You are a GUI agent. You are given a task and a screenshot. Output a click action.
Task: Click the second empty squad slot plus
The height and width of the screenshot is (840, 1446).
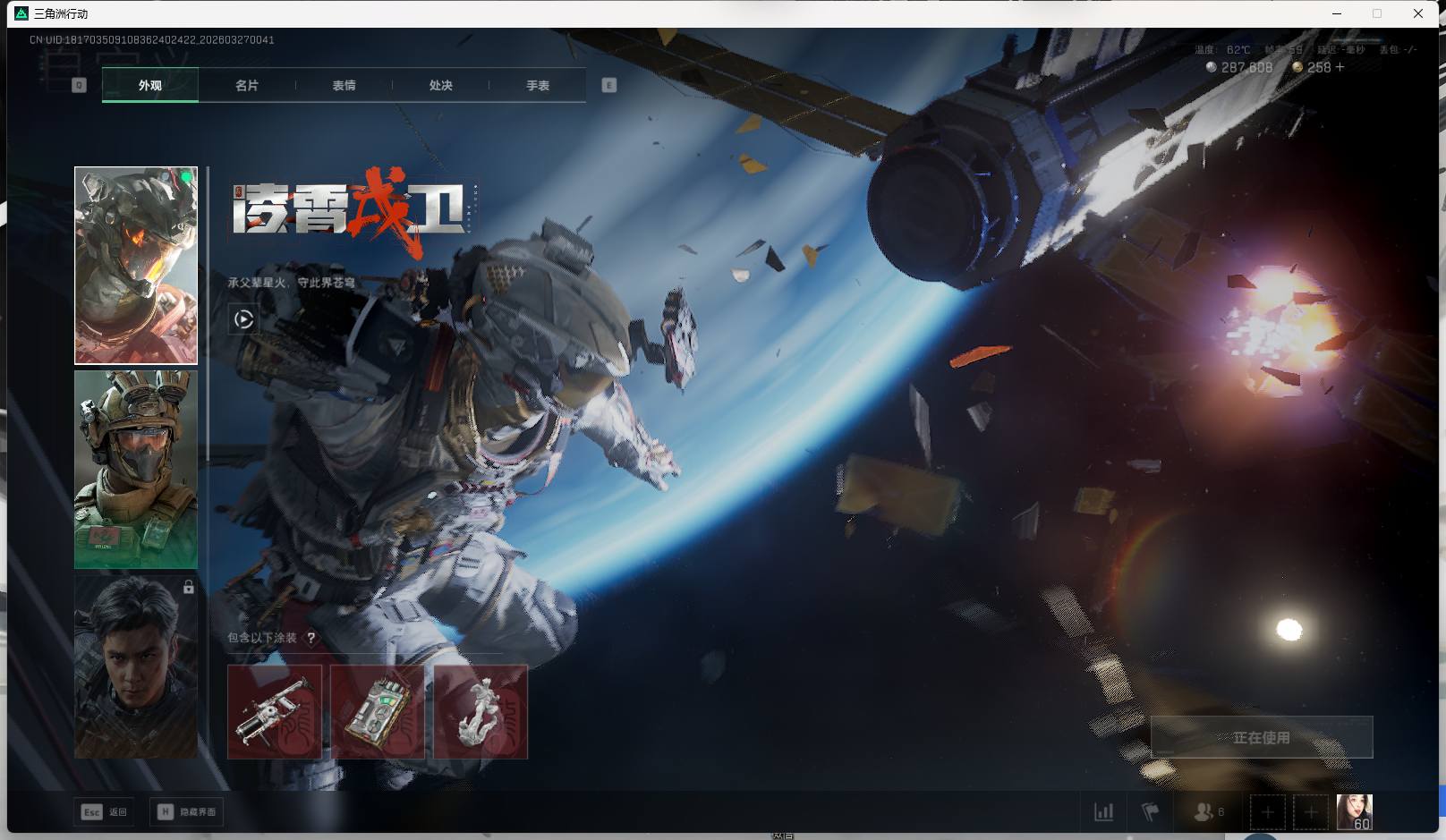[x=1310, y=811]
